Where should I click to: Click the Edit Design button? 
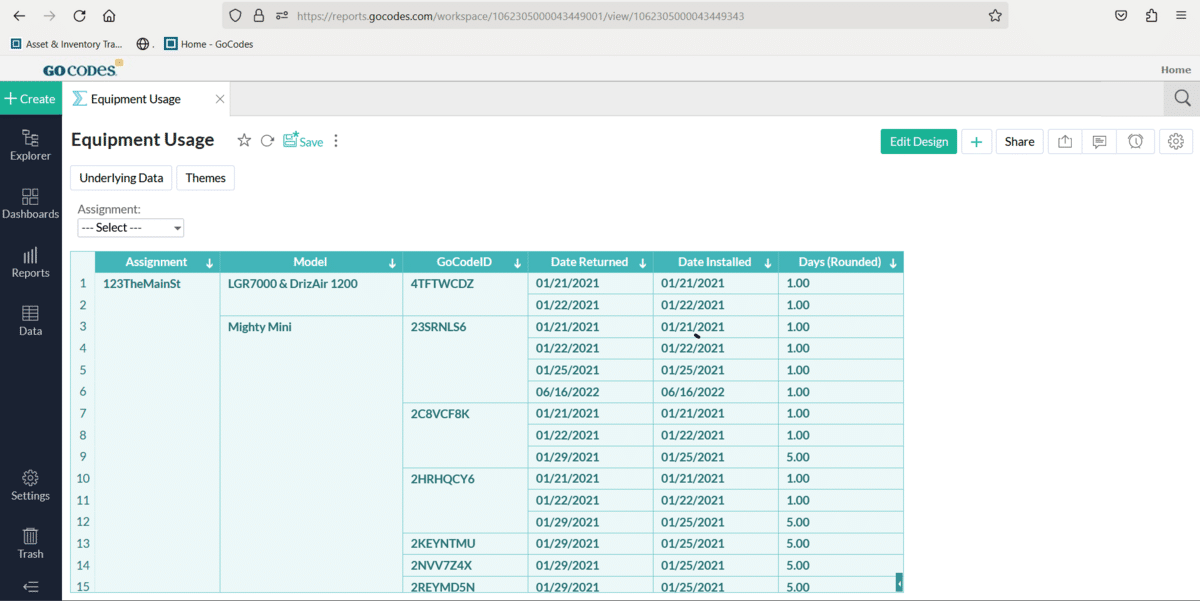tap(919, 142)
